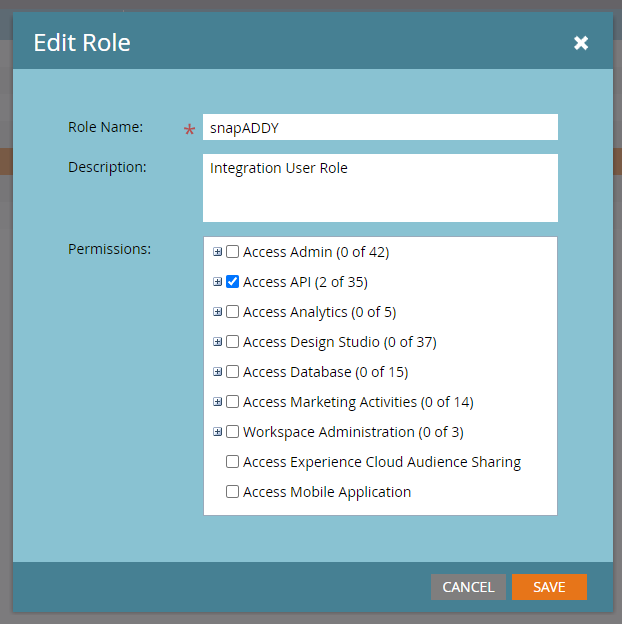622x624 pixels.
Task: Expand the Access Analytics permissions tree
Action: coord(217,312)
